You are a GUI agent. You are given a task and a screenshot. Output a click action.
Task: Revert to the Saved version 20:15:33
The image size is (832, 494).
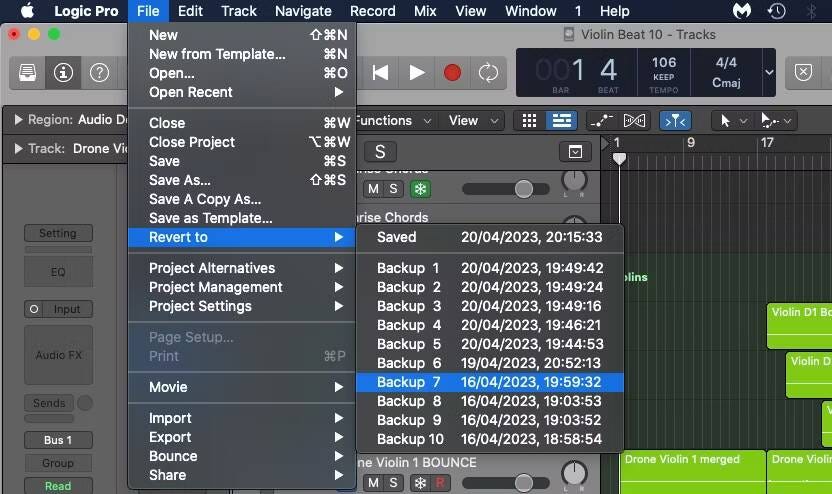[490, 237]
